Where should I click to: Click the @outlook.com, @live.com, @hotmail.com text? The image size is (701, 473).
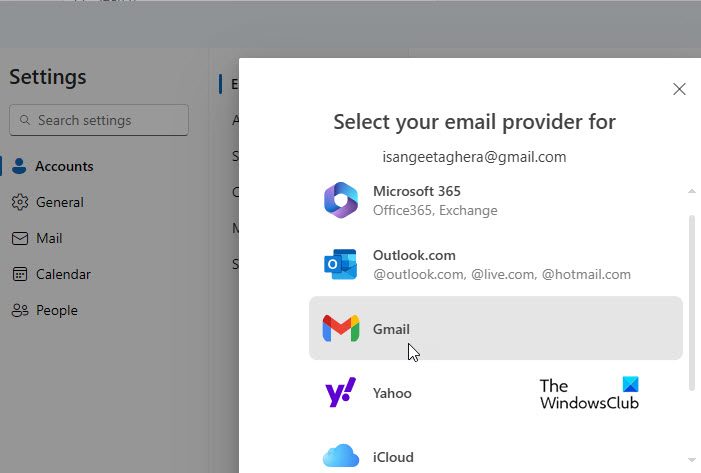502,274
